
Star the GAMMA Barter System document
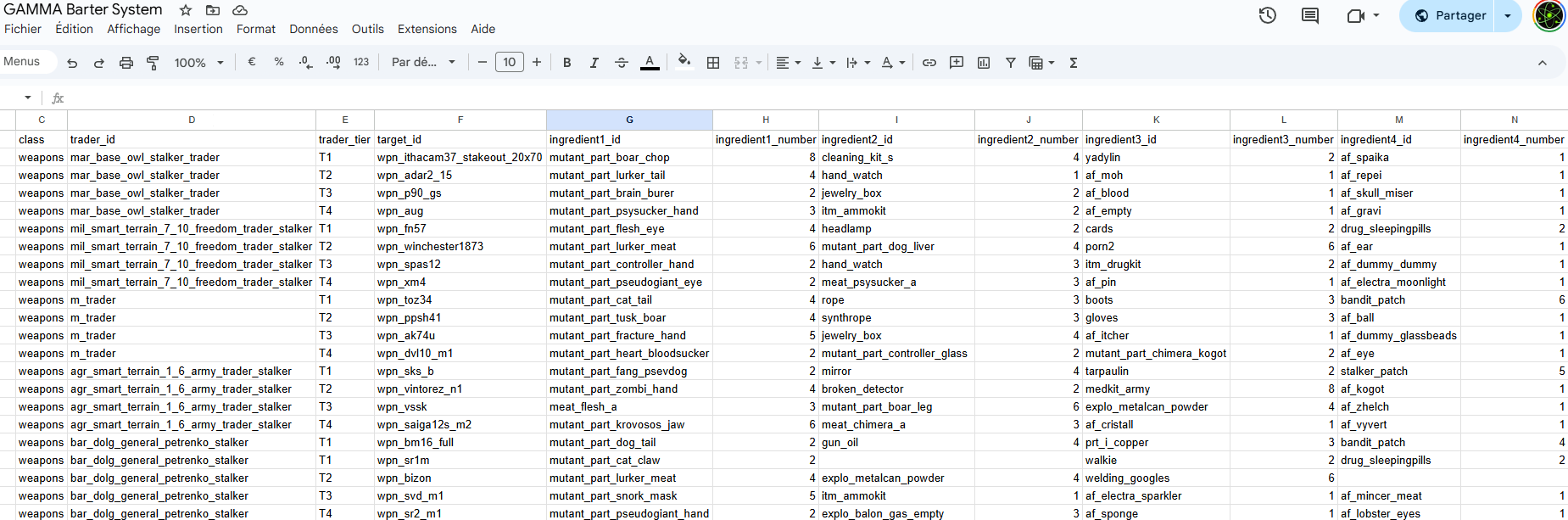[x=186, y=10]
